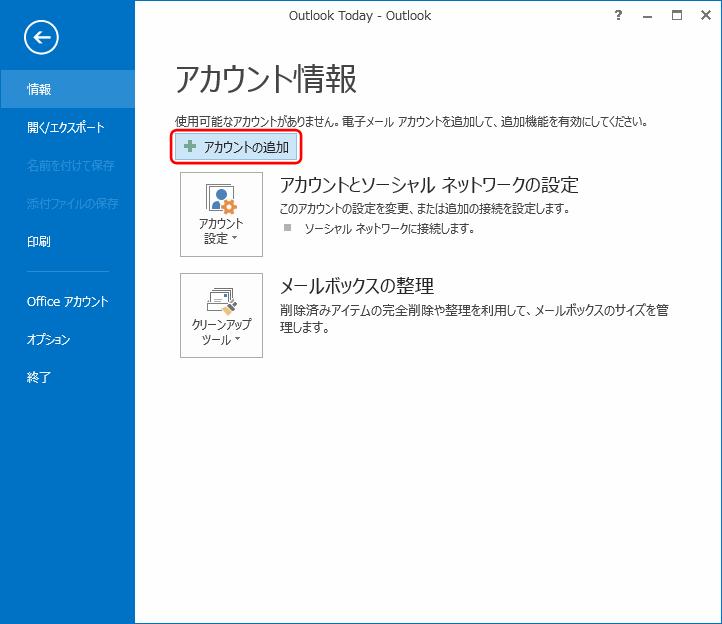This screenshot has height=624, width=722.
Task: Click the アカウント情報 page title
Action: (266, 79)
